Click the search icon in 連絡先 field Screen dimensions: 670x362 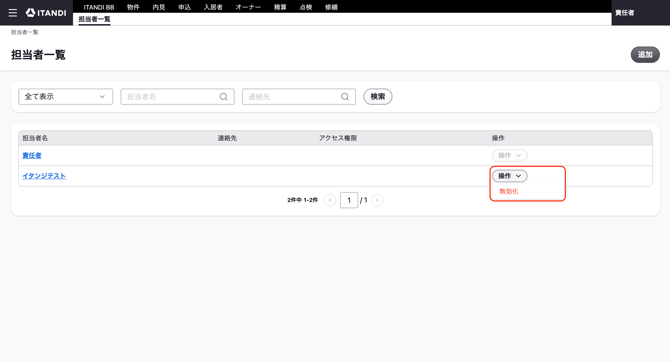[x=345, y=97]
